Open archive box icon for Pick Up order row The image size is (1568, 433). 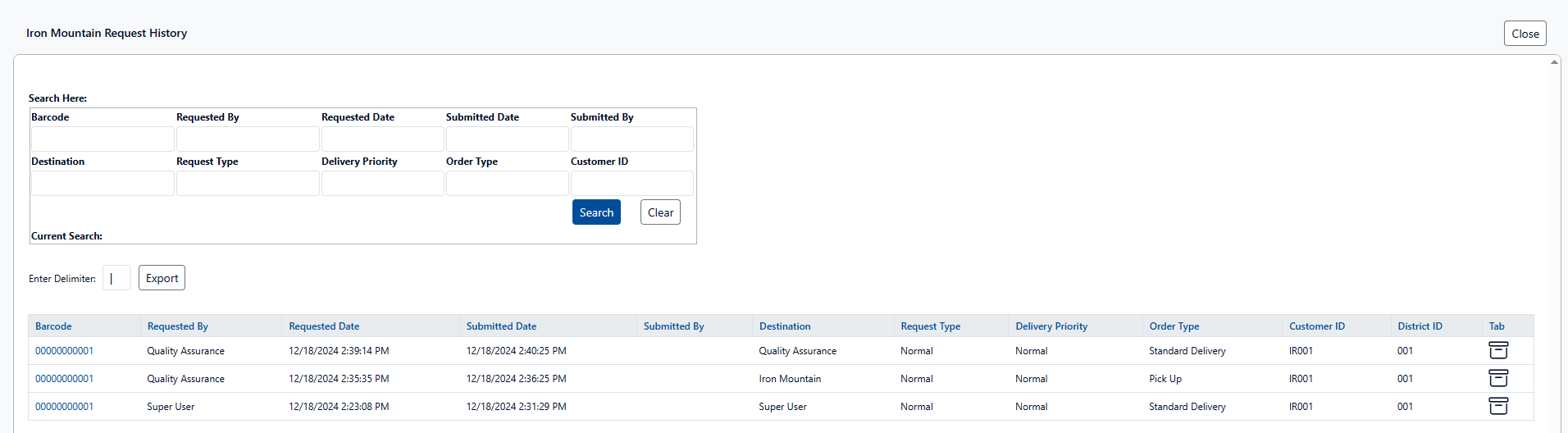(1497, 378)
